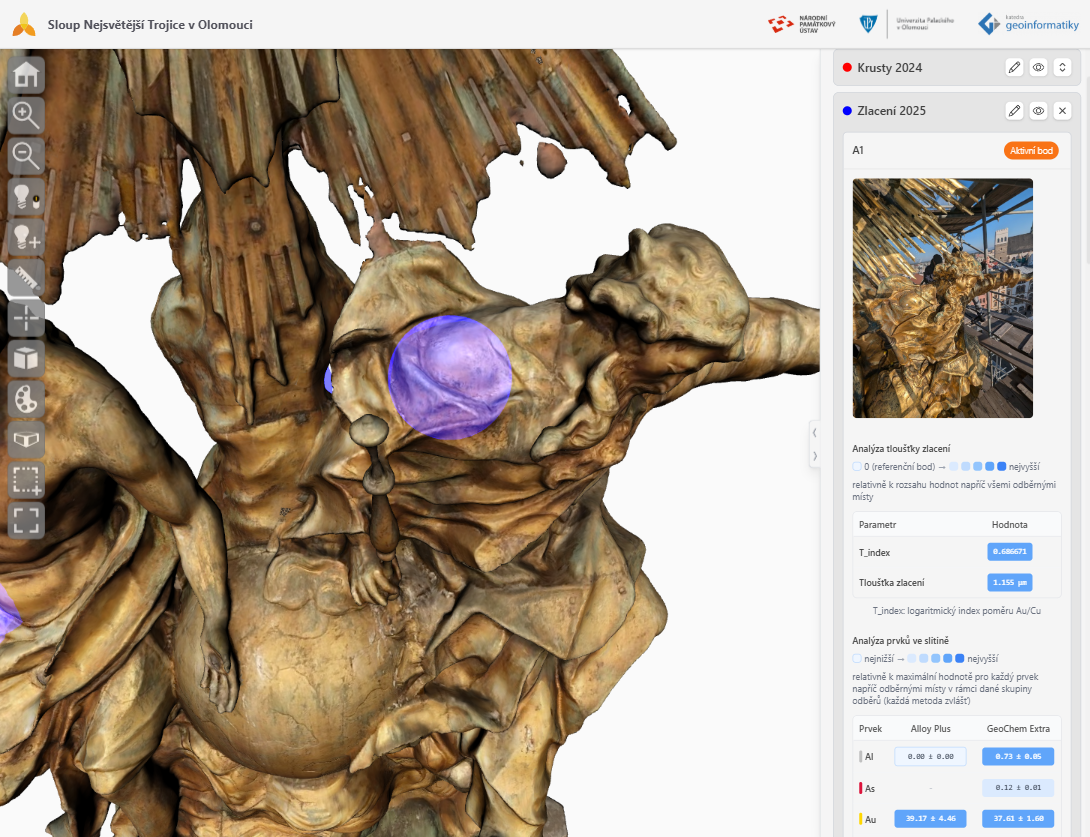Viewport: 1090px width, 837px height.
Task: Close the Zlacení 2025 panel
Action: tap(1062, 111)
